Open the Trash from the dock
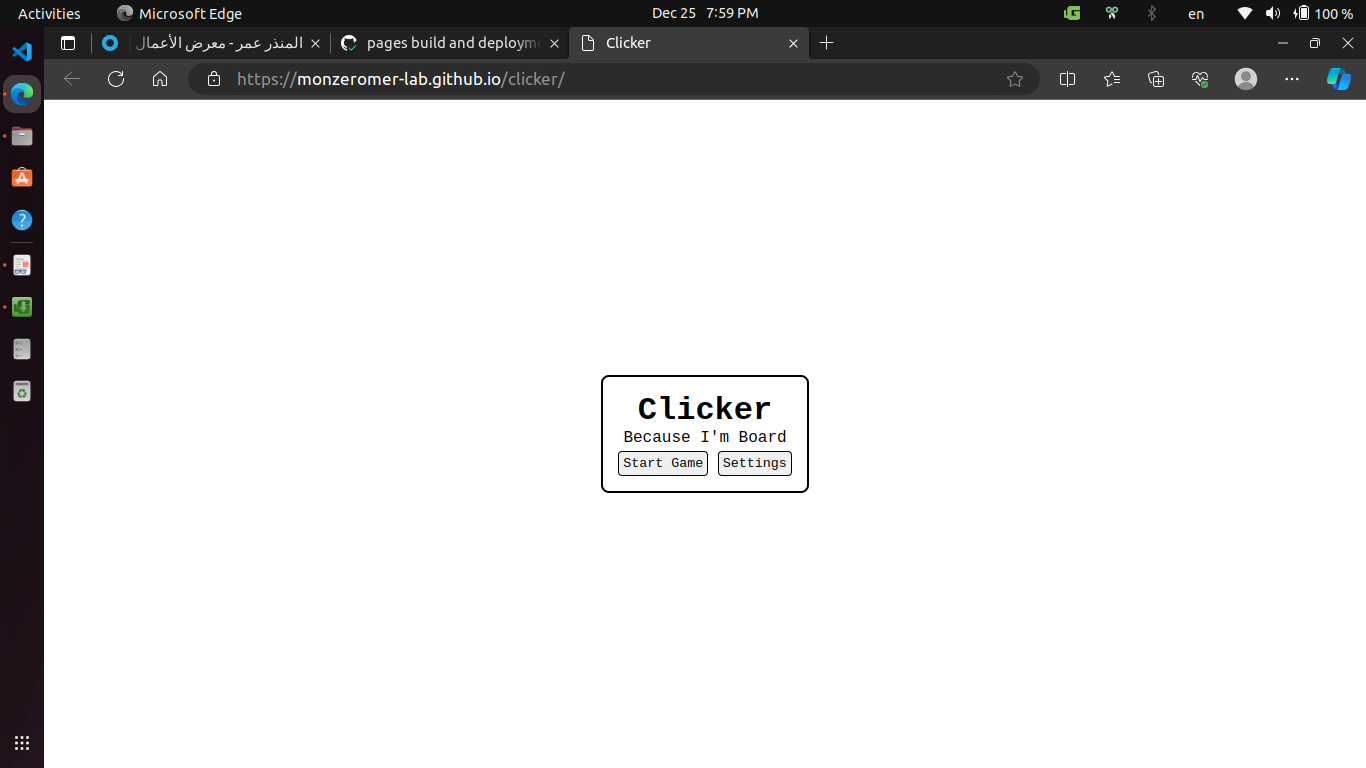 22,391
